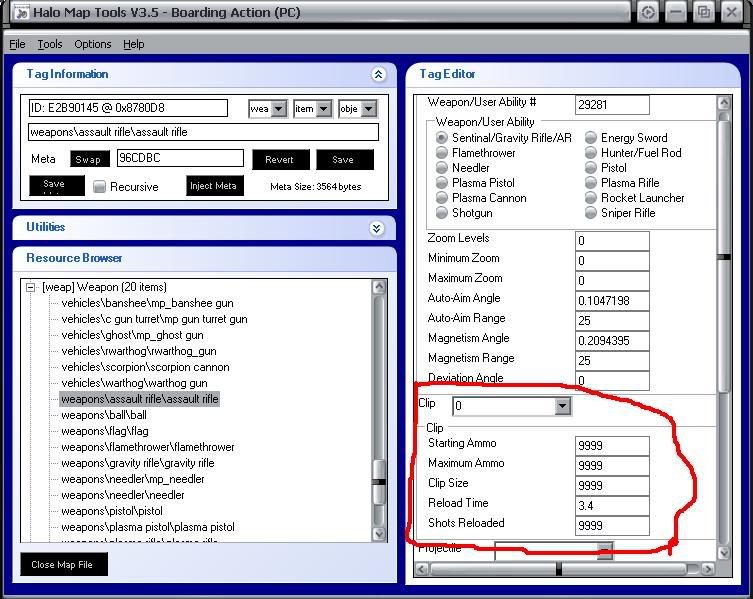Select Shotgun weapon ability

441,213
